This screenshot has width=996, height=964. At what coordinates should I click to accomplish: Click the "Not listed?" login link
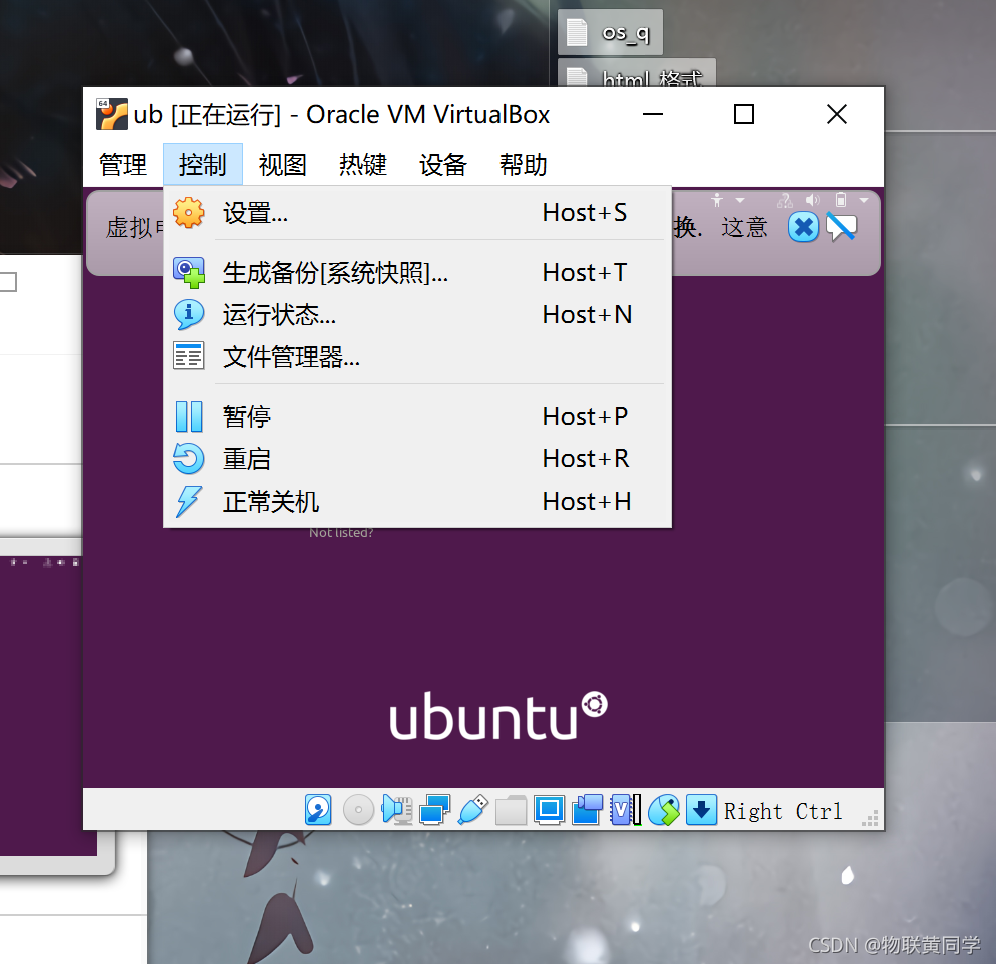pyautogui.click(x=341, y=533)
